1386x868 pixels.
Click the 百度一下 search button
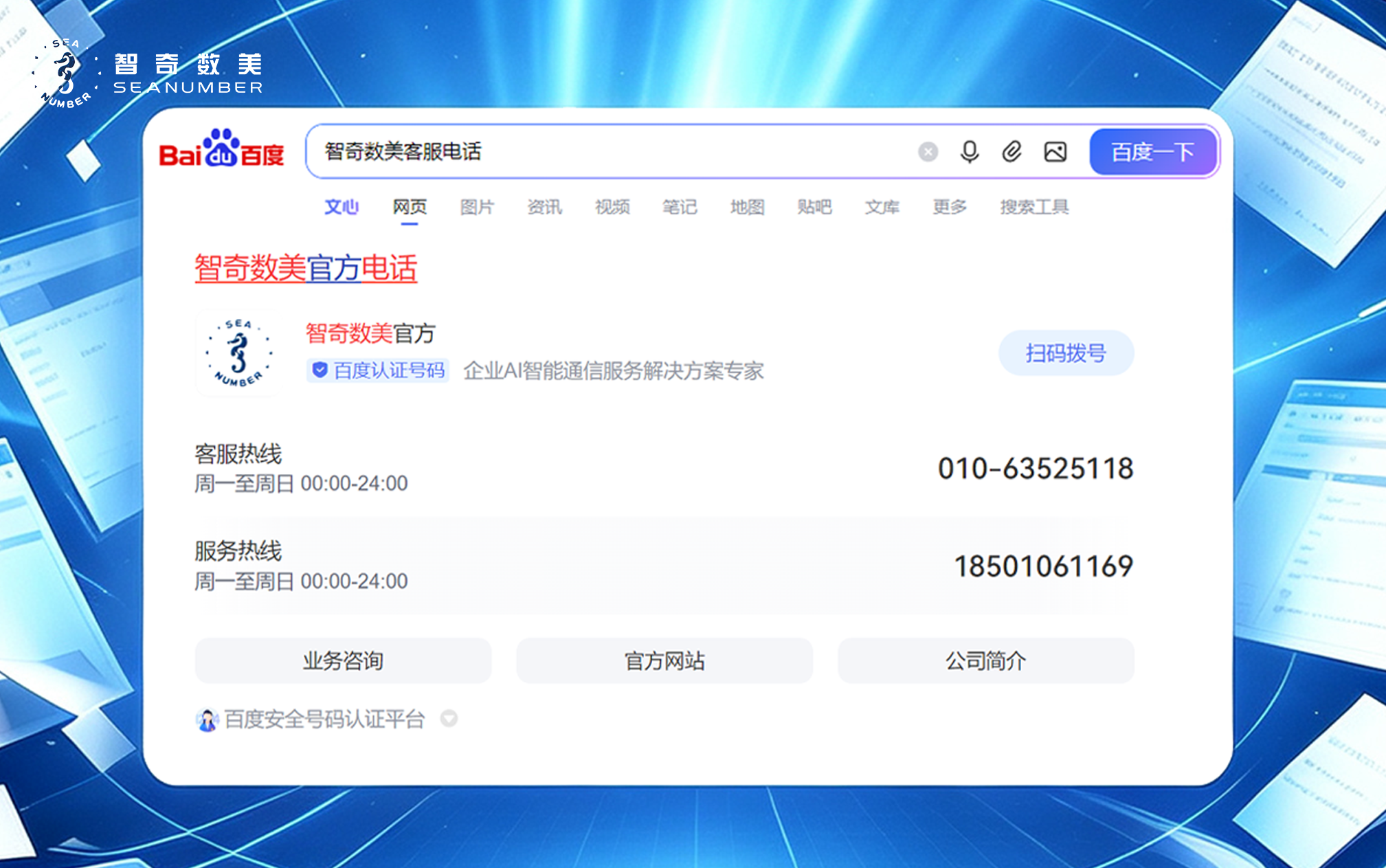[x=1152, y=151]
